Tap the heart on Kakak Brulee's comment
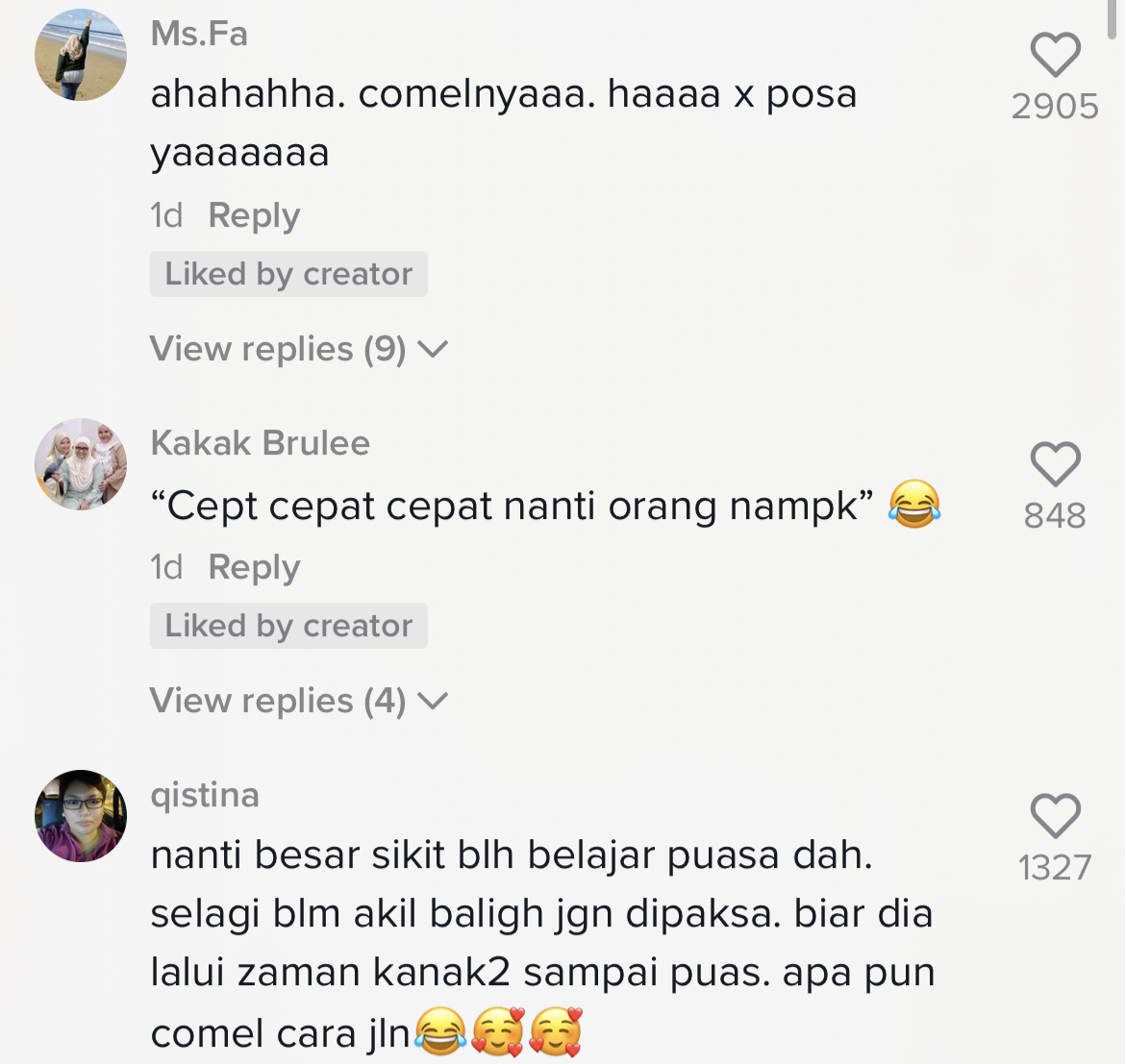The height and width of the screenshot is (1064, 1125). (1056, 464)
